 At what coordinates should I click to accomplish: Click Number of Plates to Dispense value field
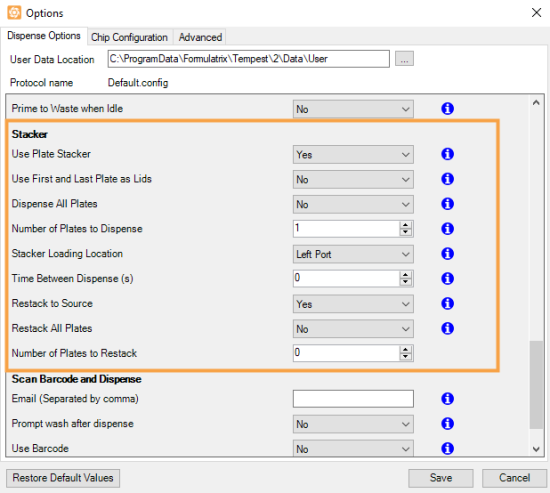coord(347,229)
